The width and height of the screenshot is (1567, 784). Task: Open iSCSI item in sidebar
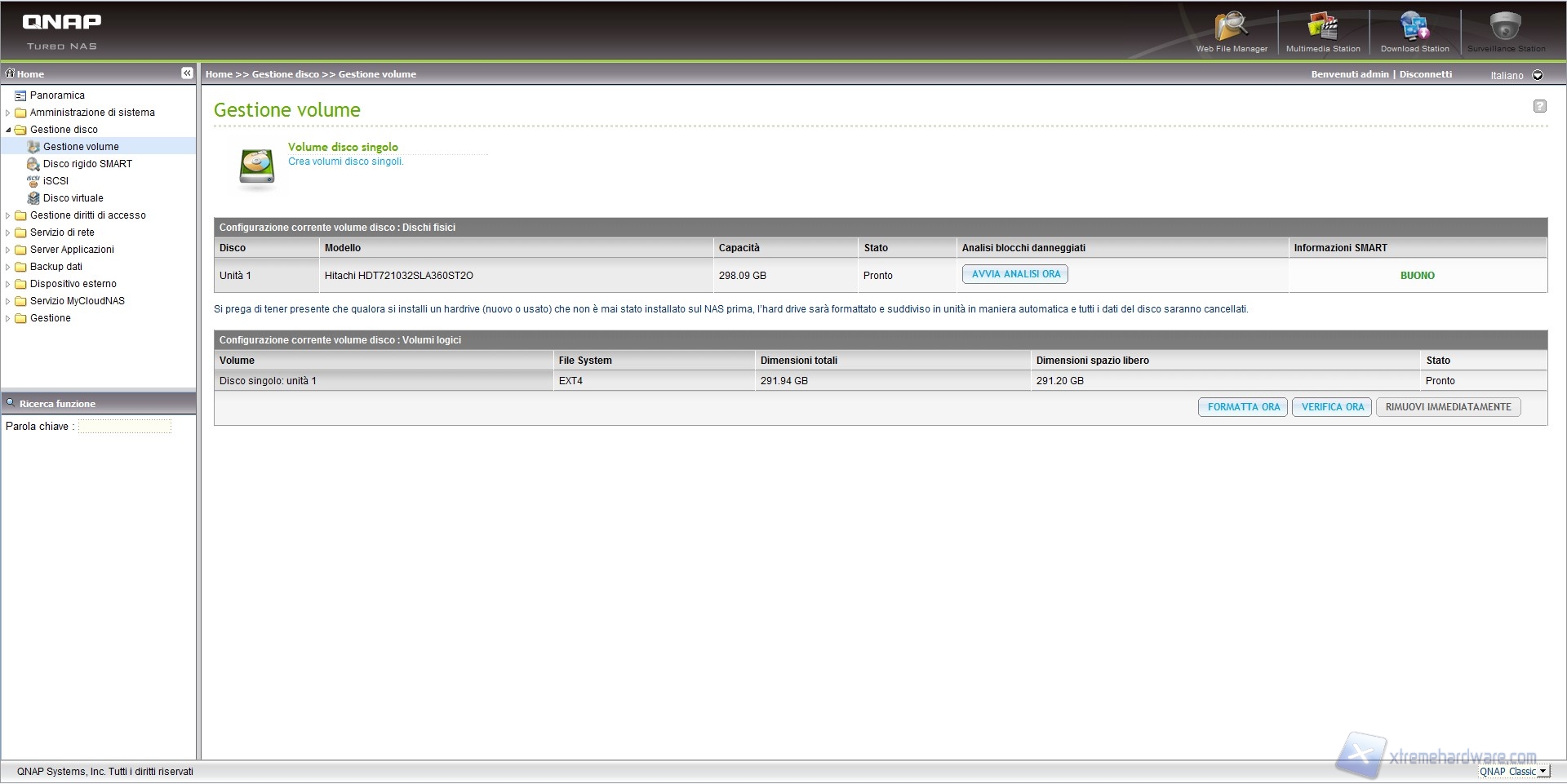55,181
